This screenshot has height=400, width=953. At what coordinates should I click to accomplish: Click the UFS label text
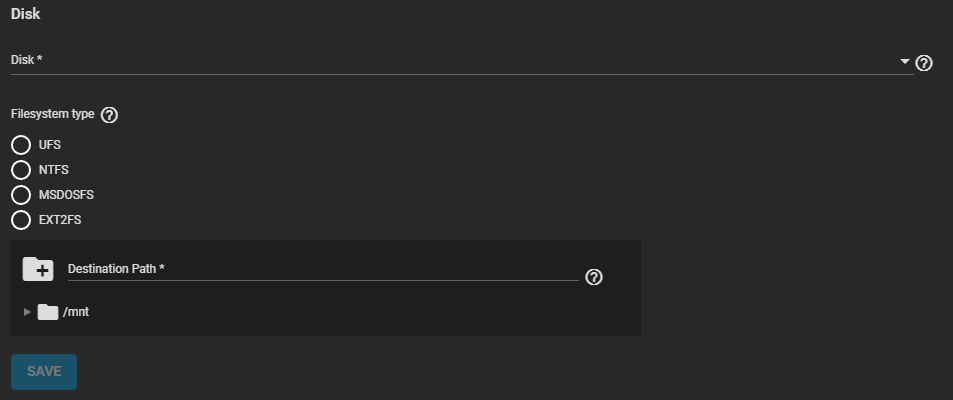coord(49,145)
